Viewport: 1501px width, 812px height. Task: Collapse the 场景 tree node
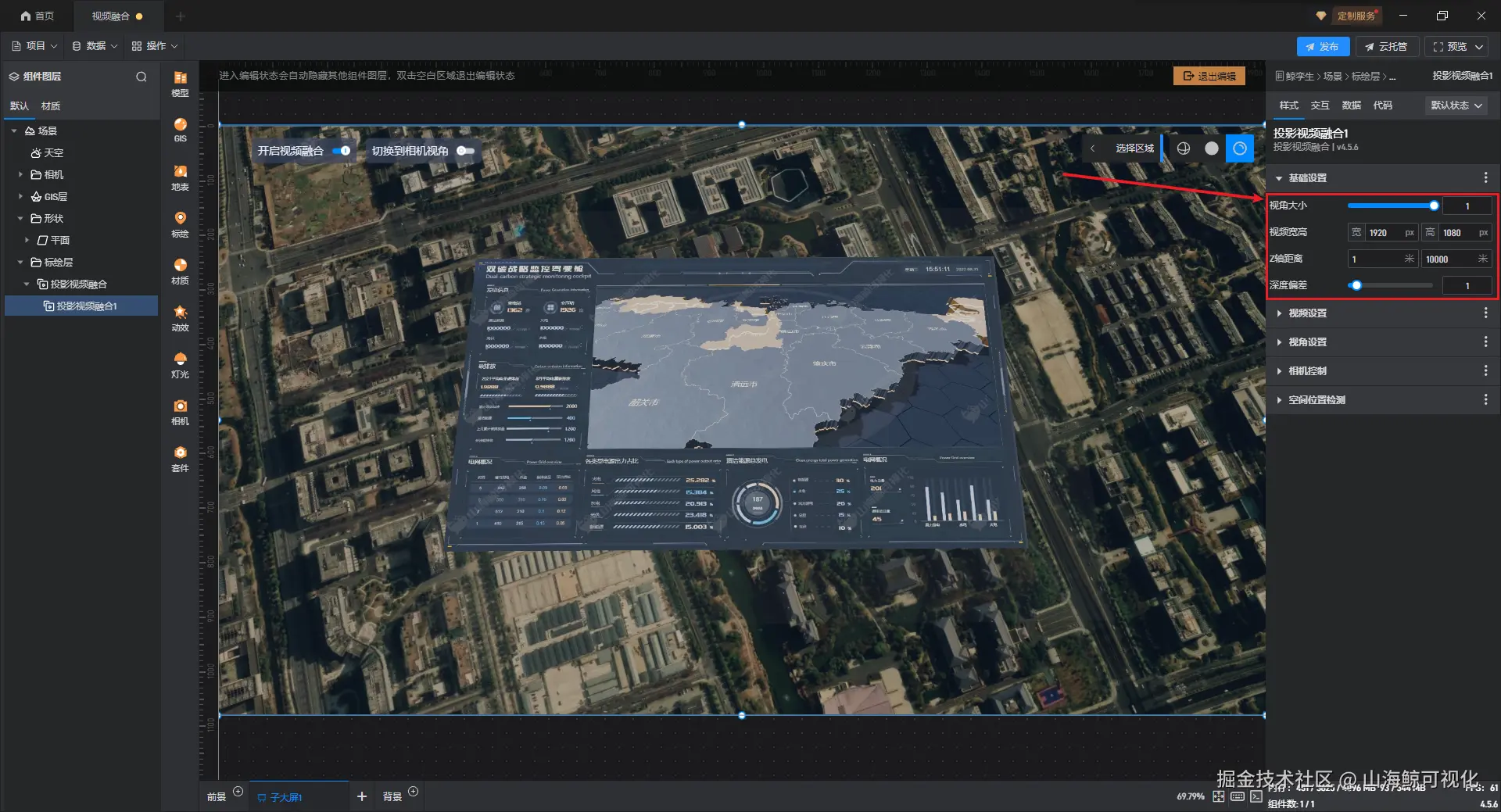click(14, 131)
